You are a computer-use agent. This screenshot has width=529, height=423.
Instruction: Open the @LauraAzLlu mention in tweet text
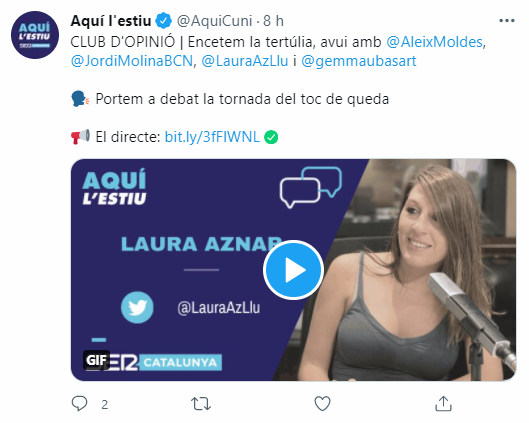(245, 61)
